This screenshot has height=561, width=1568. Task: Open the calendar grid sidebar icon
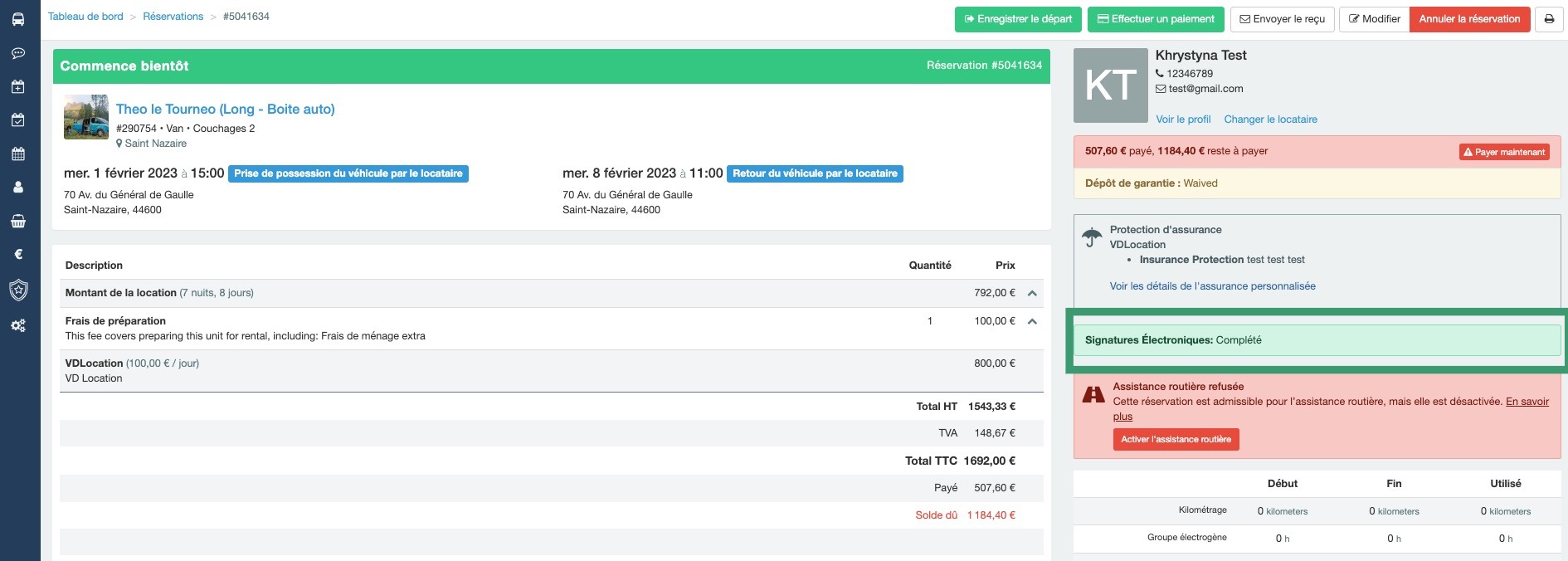pyautogui.click(x=18, y=154)
